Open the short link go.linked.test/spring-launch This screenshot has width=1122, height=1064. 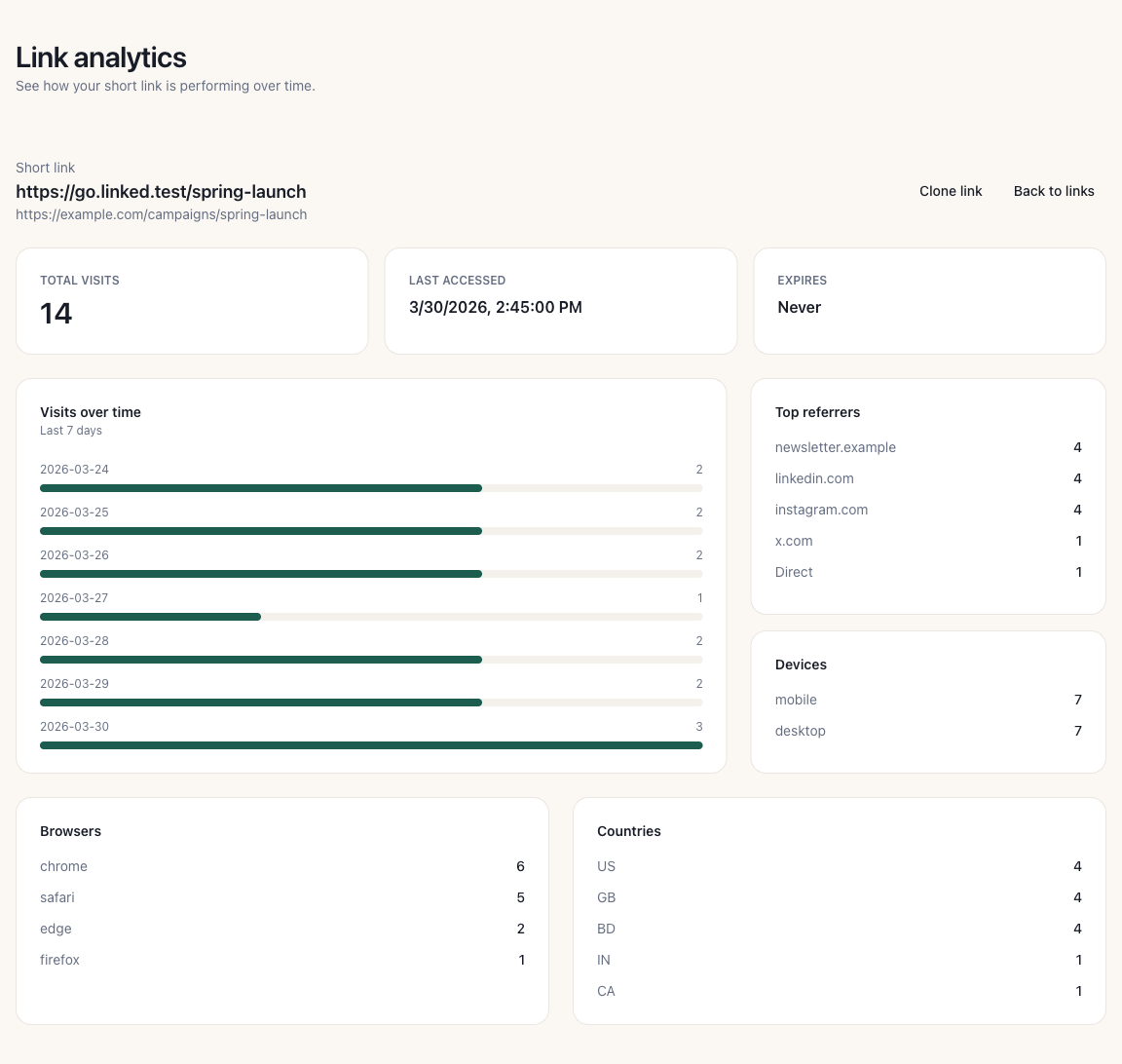coord(161,192)
